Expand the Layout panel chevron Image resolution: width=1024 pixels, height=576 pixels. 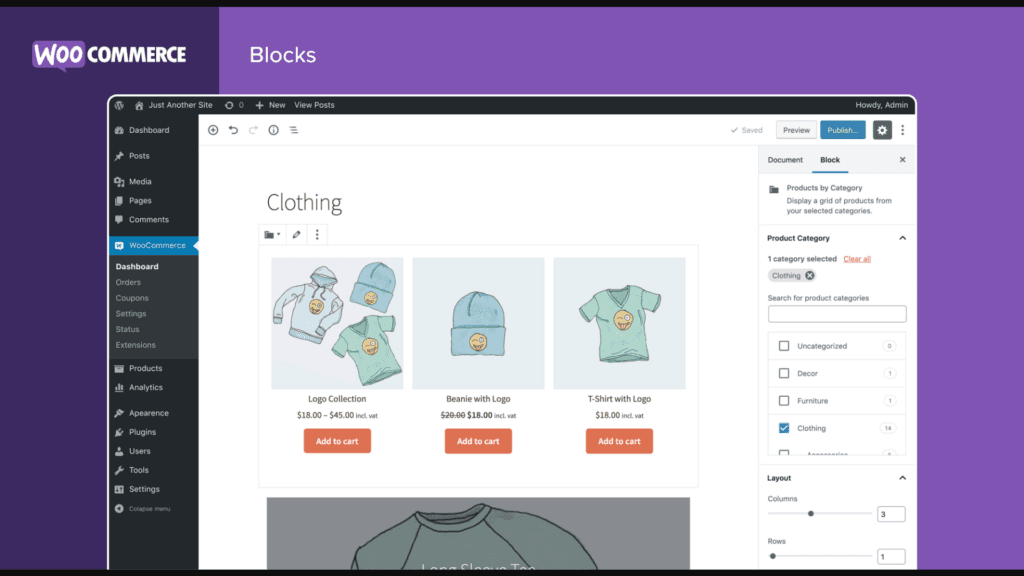[903, 477]
